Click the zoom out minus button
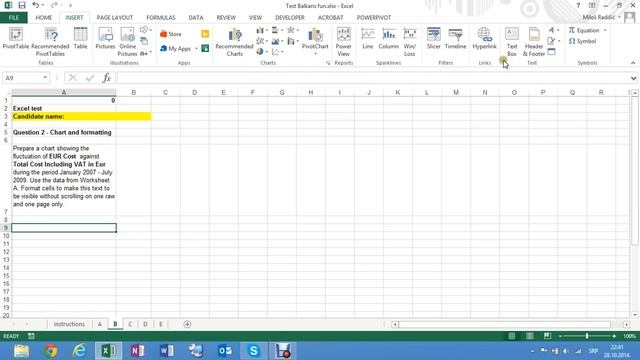Screen dimensions: 640x360 (x=560, y=336)
